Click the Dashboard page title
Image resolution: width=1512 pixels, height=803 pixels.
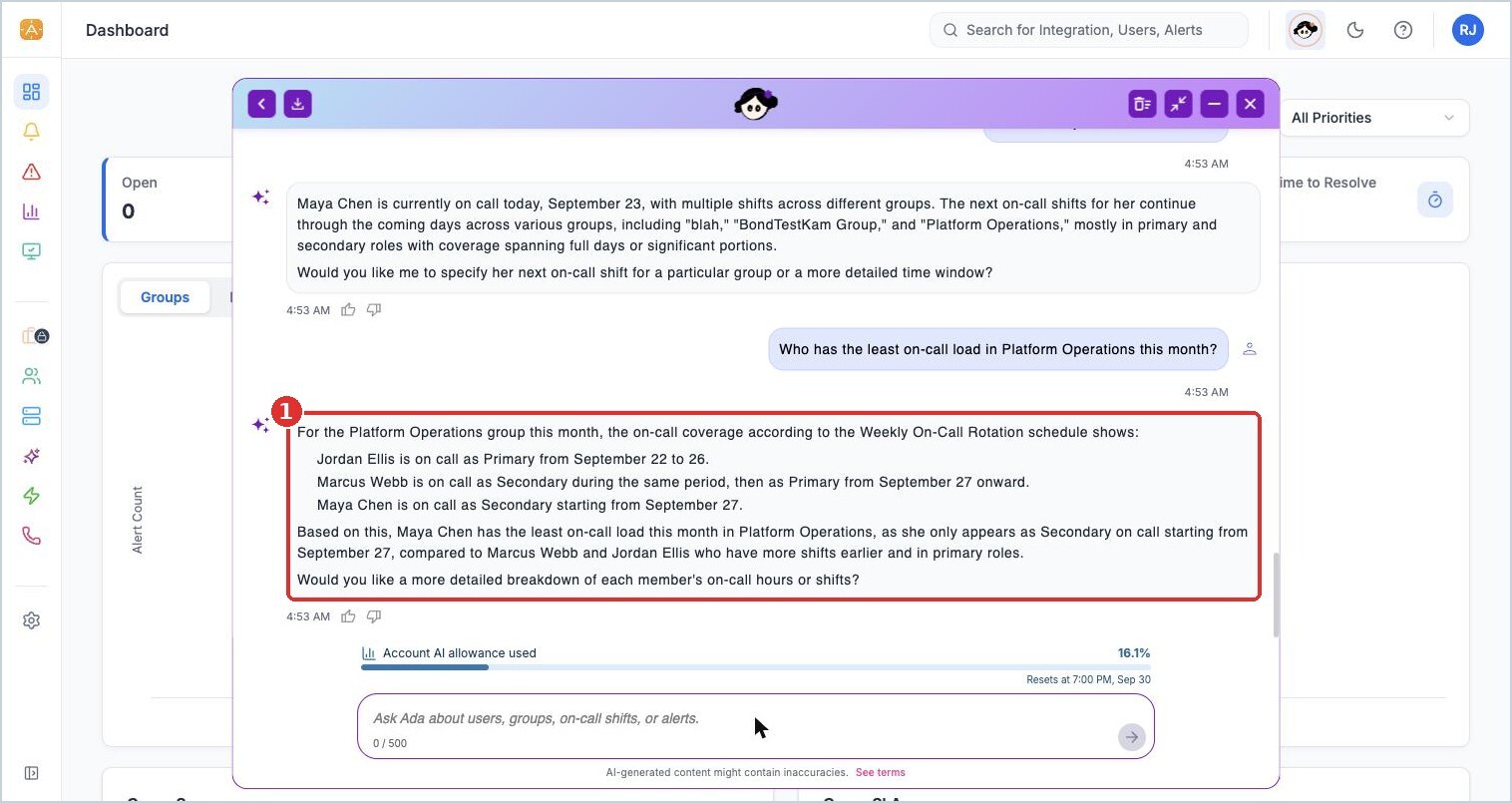[x=127, y=30]
